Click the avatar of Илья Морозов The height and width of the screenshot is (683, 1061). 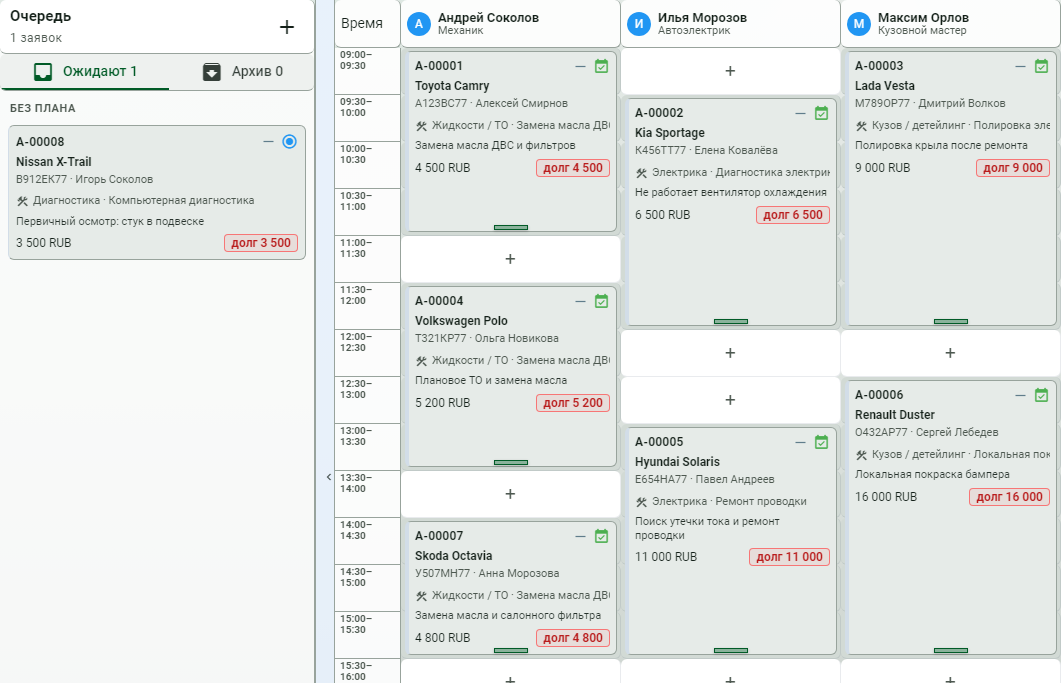click(639, 24)
